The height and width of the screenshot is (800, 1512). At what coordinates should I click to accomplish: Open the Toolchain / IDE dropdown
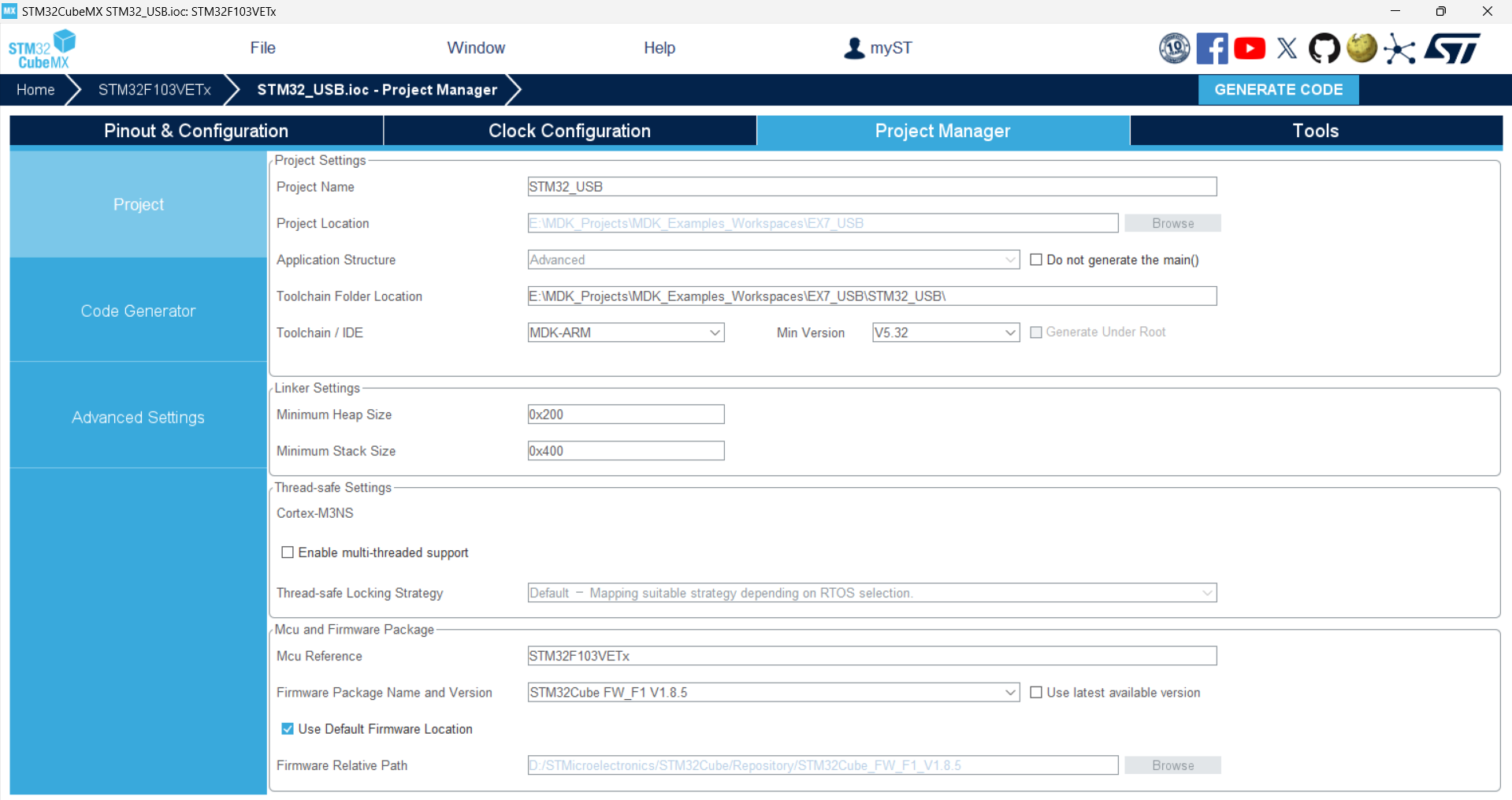coord(626,333)
